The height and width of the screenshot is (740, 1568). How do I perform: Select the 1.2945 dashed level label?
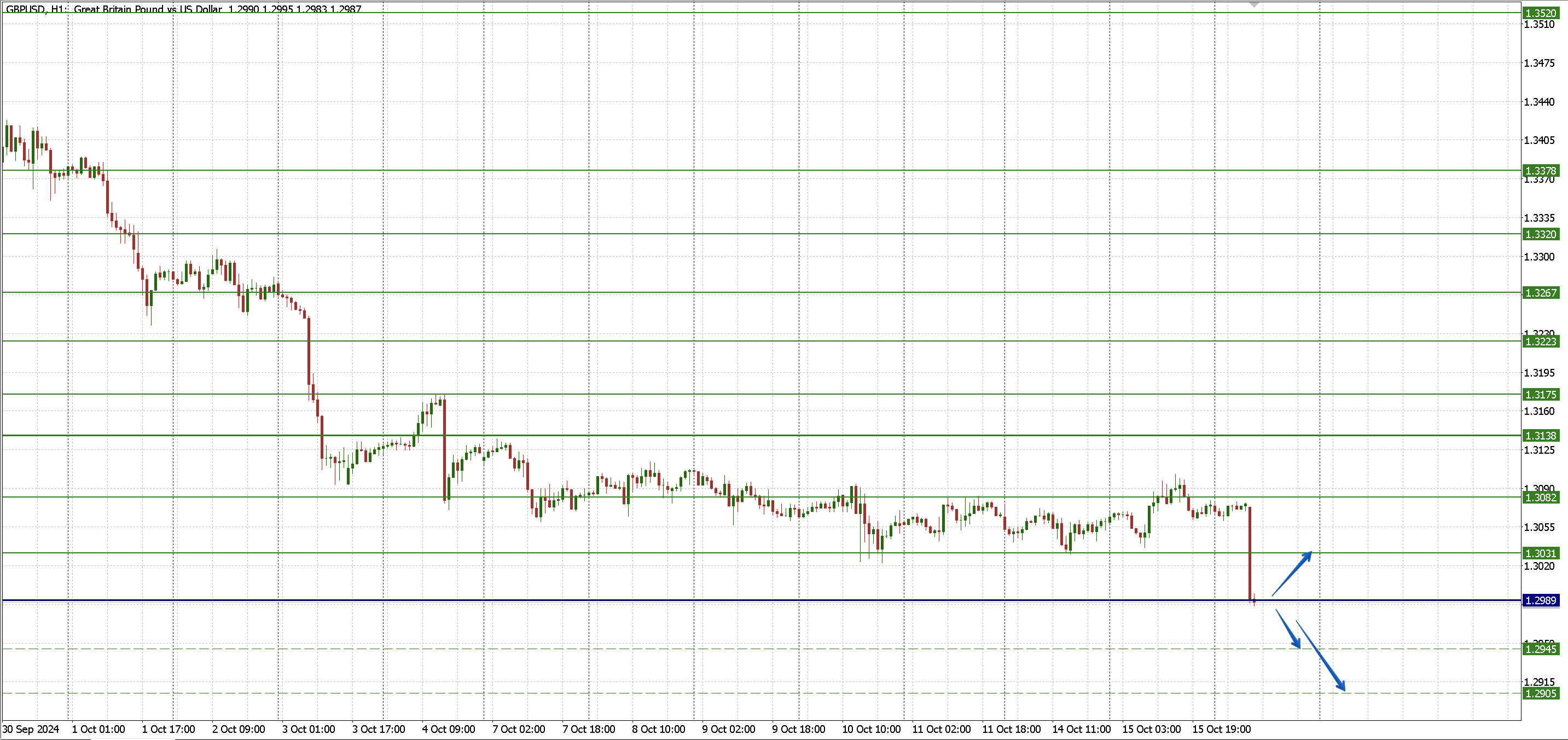click(1541, 649)
